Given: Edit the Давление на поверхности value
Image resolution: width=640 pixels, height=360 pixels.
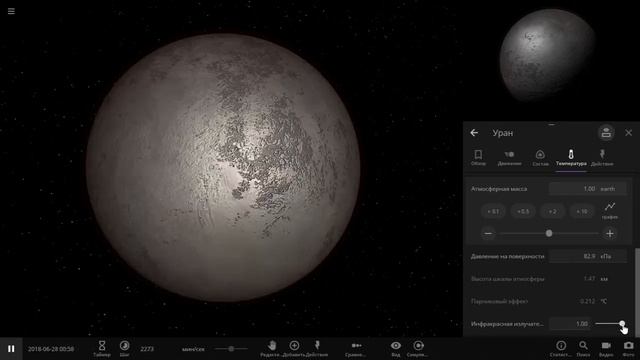Looking at the screenshot, I should click(573, 256).
